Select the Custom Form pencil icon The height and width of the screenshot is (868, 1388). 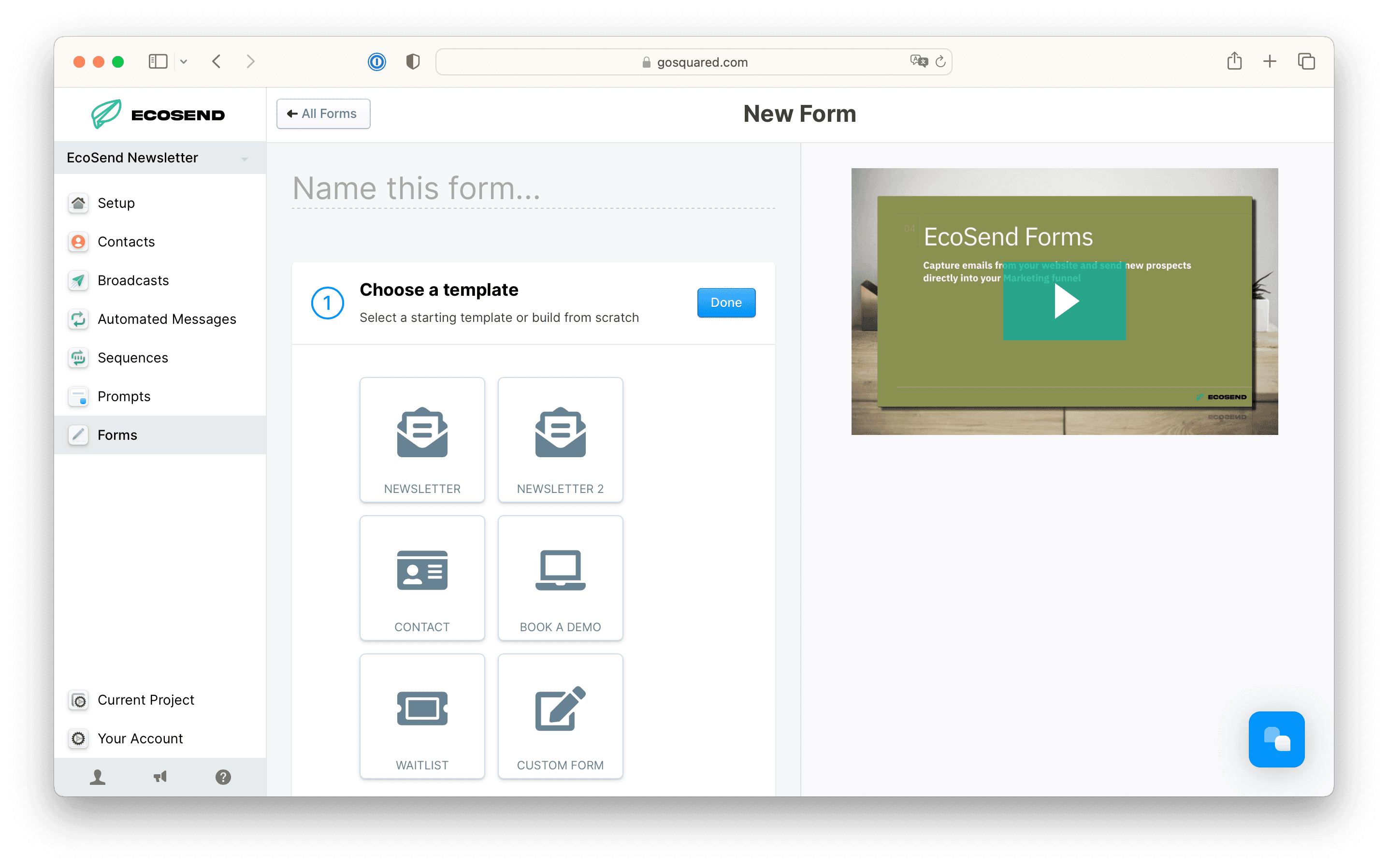click(560, 709)
